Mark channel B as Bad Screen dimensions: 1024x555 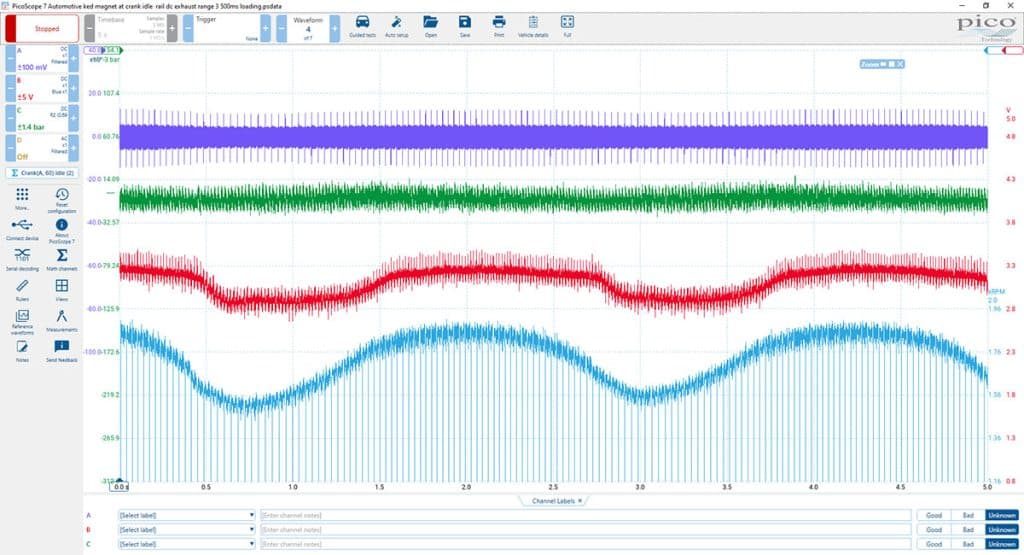968,530
